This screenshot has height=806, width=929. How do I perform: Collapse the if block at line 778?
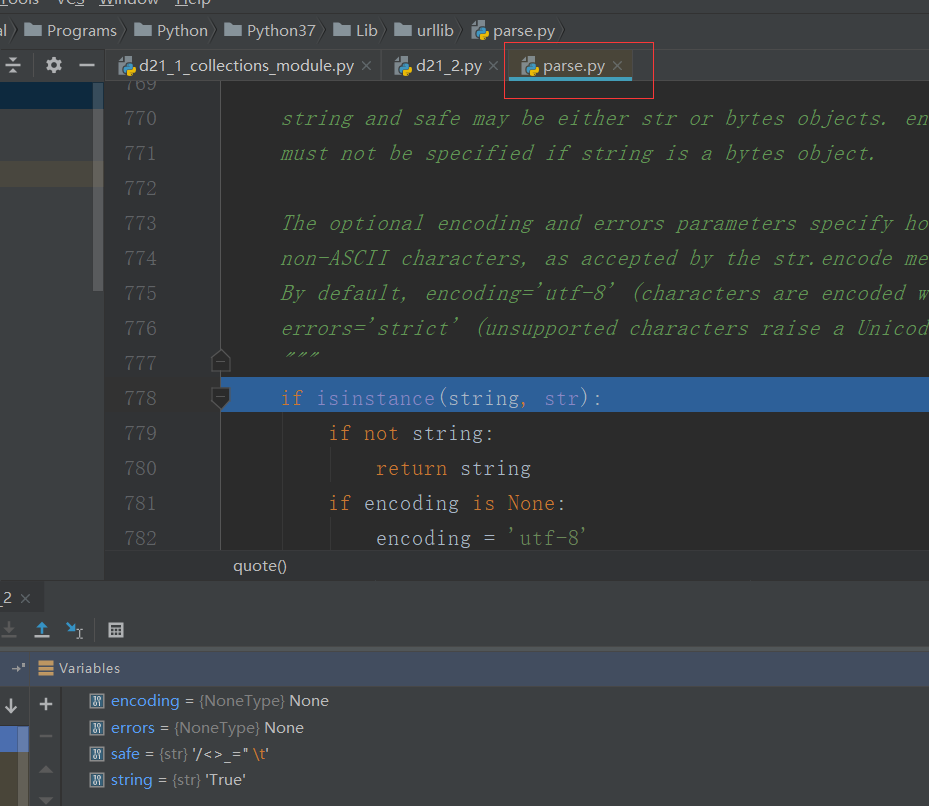[220, 398]
